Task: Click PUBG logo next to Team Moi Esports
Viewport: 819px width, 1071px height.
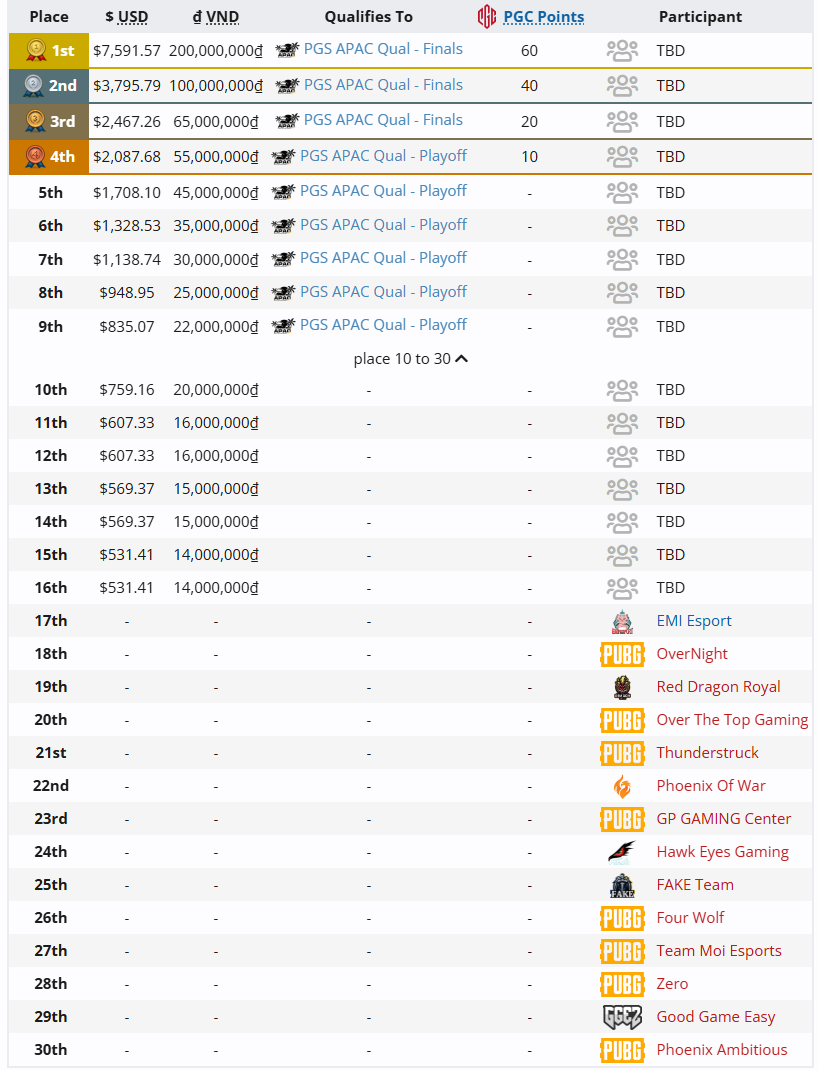Action: 622,951
